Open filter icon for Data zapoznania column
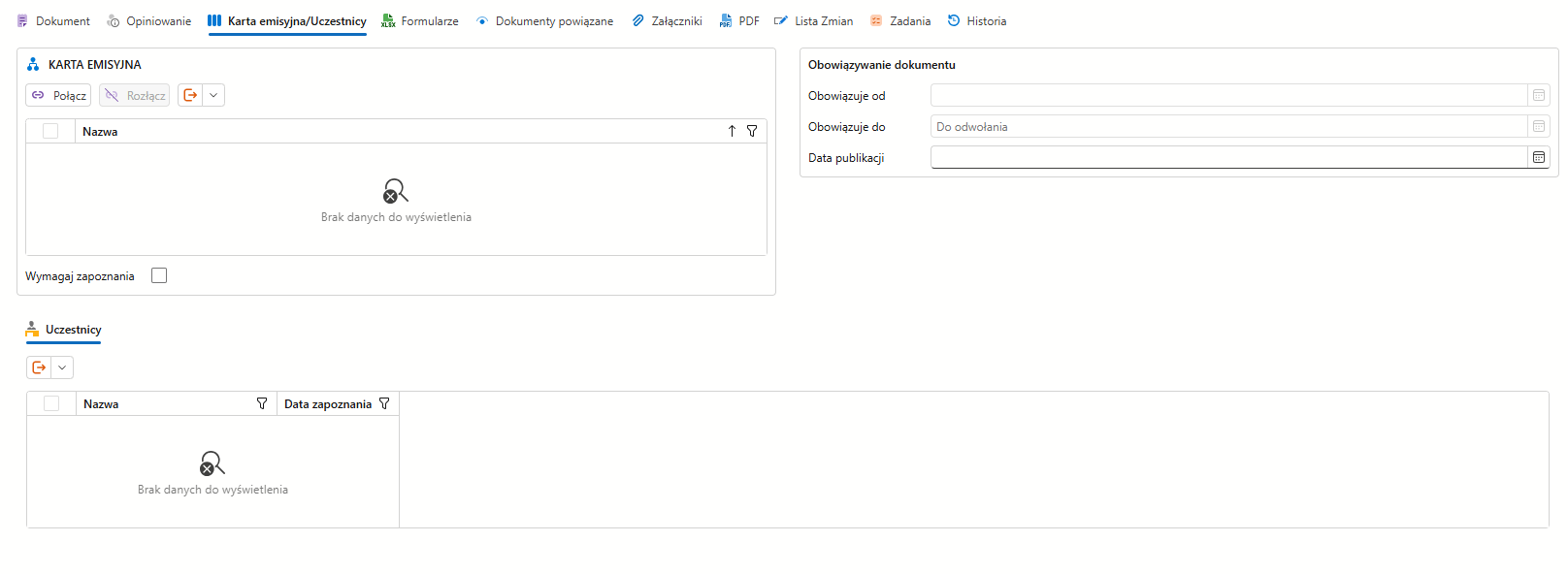 pyautogui.click(x=384, y=403)
